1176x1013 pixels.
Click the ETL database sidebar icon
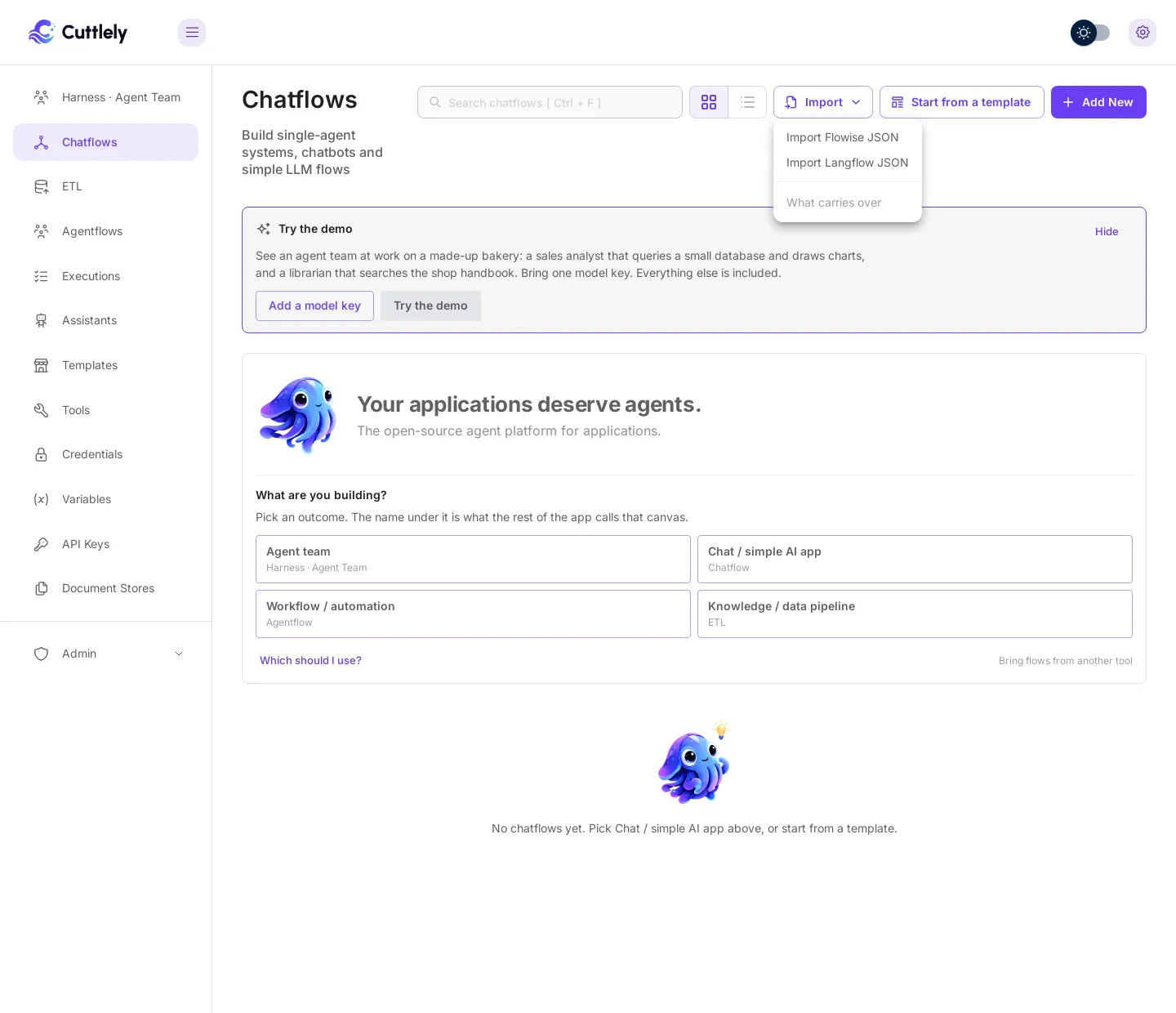(x=41, y=186)
